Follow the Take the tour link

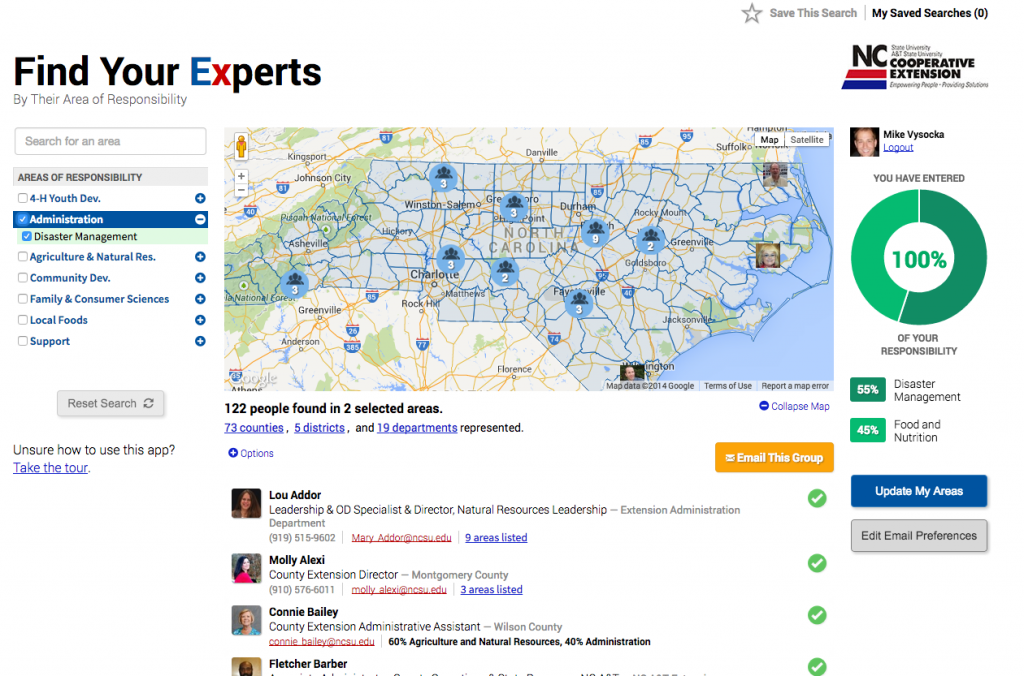click(x=50, y=468)
